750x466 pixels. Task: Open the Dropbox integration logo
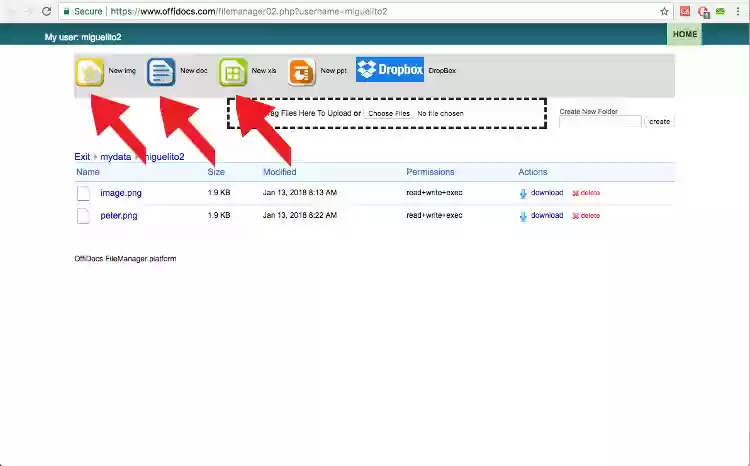(390, 69)
